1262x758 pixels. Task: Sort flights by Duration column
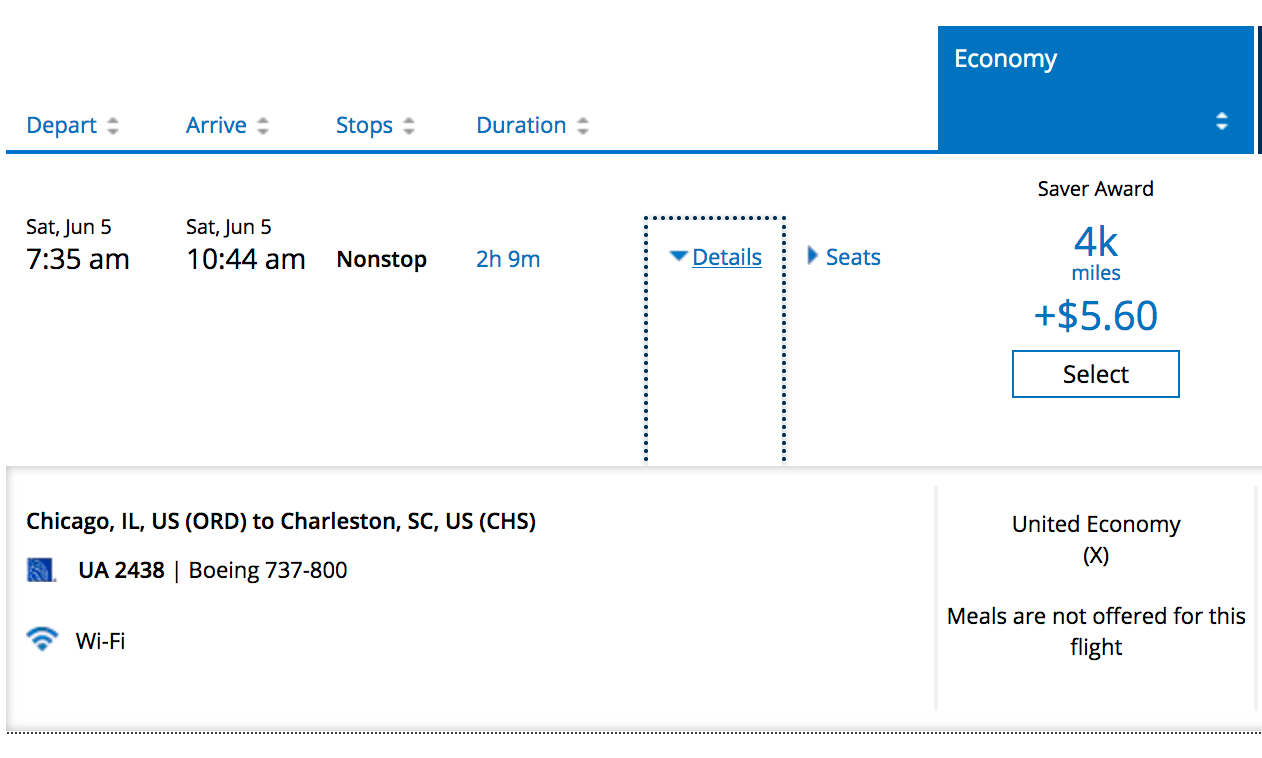click(521, 126)
